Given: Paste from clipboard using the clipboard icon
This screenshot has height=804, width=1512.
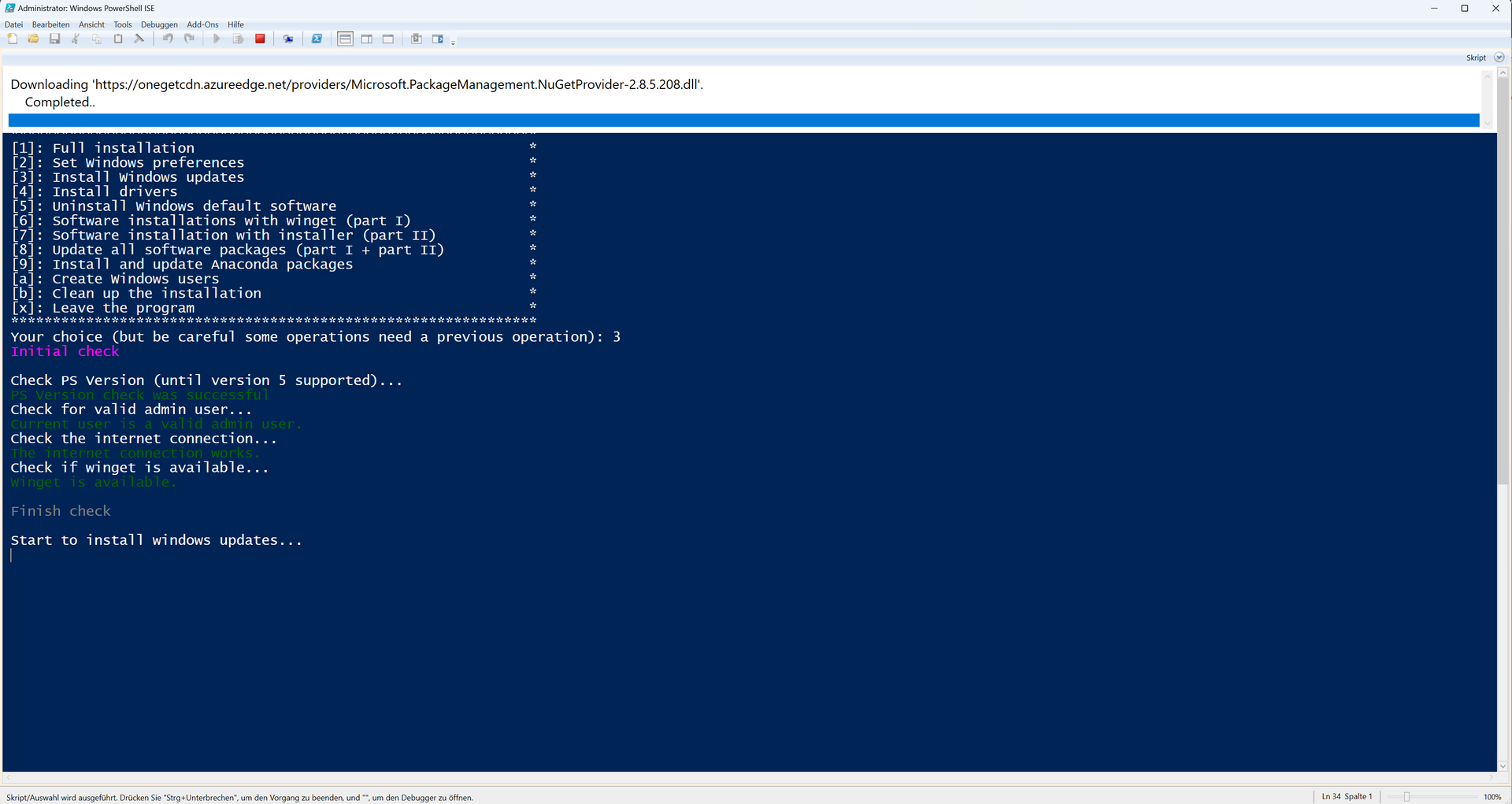Looking at the screenshot, I should click(x=118, y=39).
